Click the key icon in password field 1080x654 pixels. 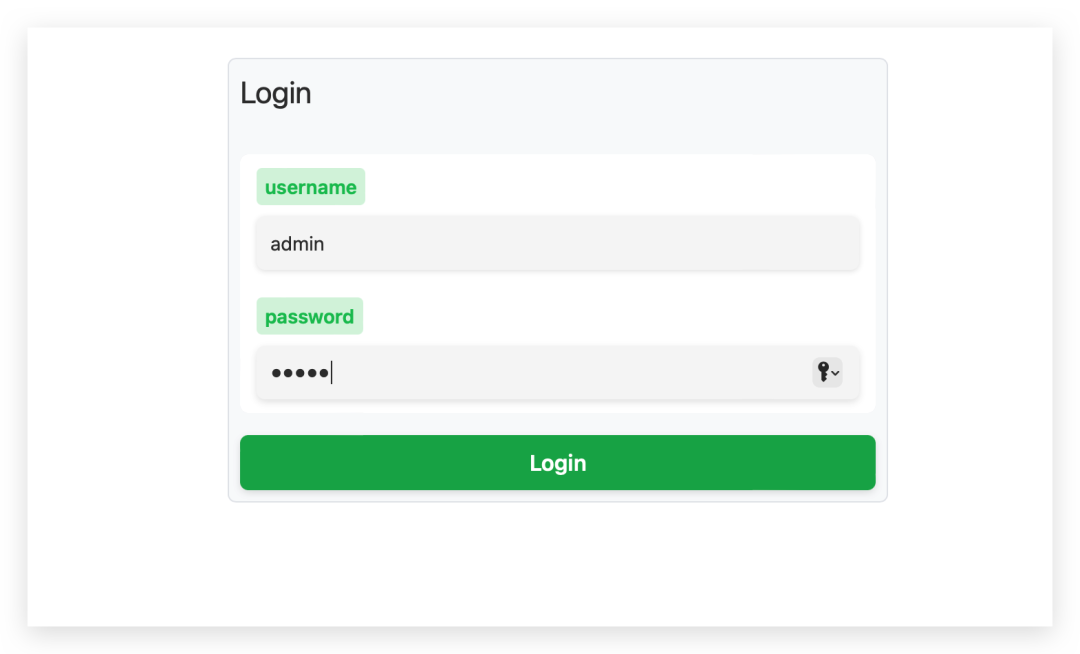coord(823,372)
